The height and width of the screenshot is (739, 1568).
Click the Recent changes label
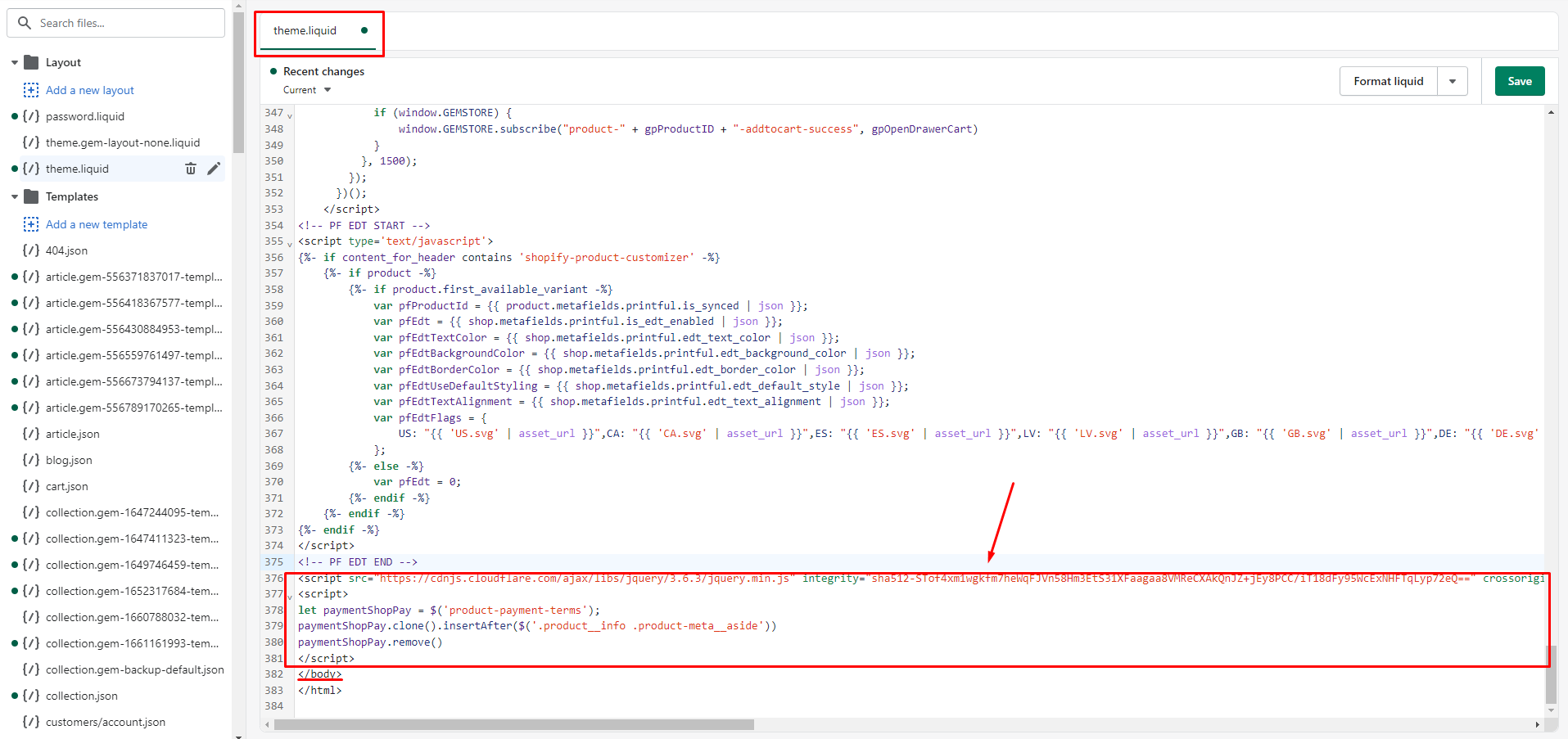tap(323, 71)
